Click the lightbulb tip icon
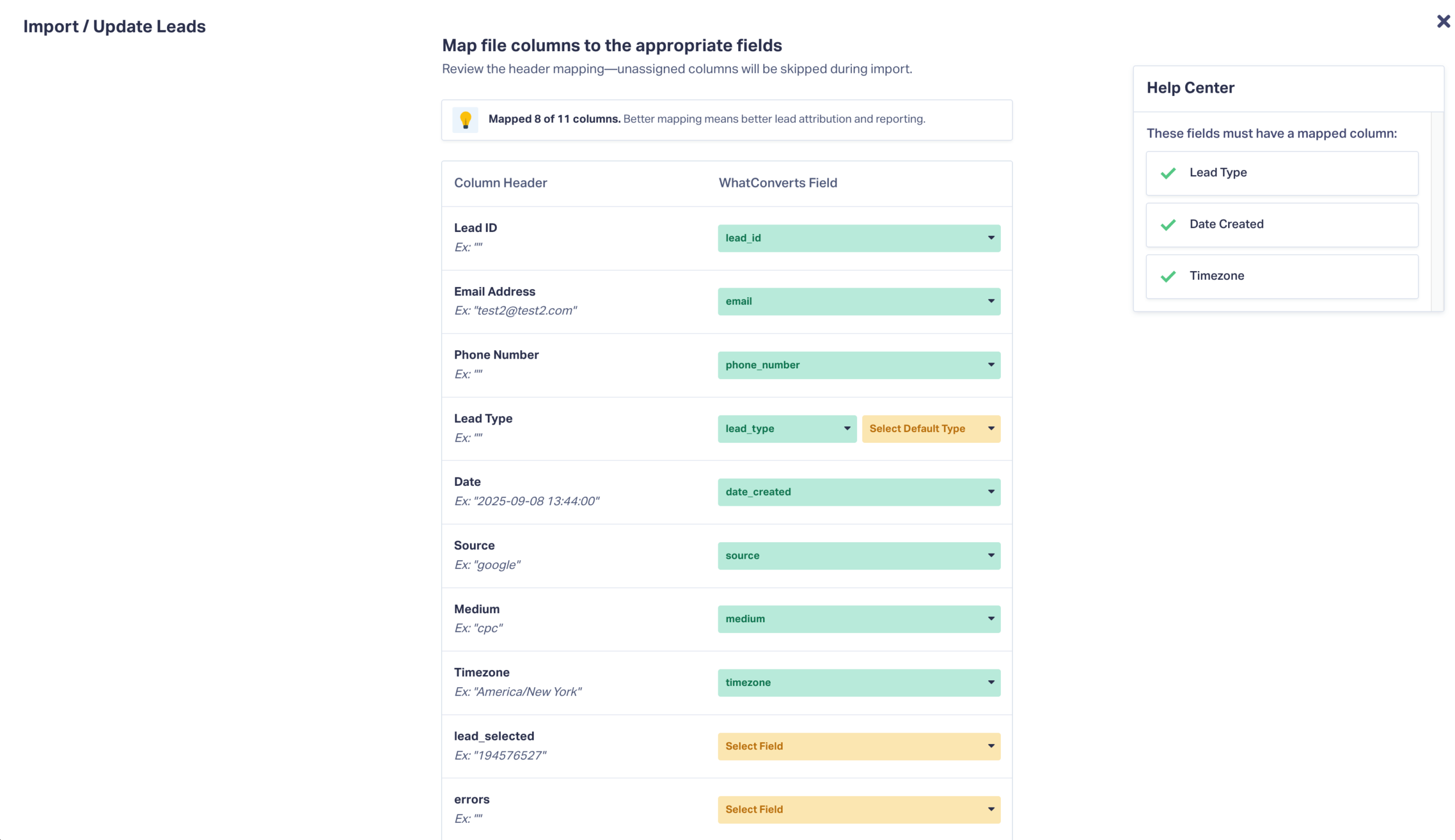 (x=465, y=119)
